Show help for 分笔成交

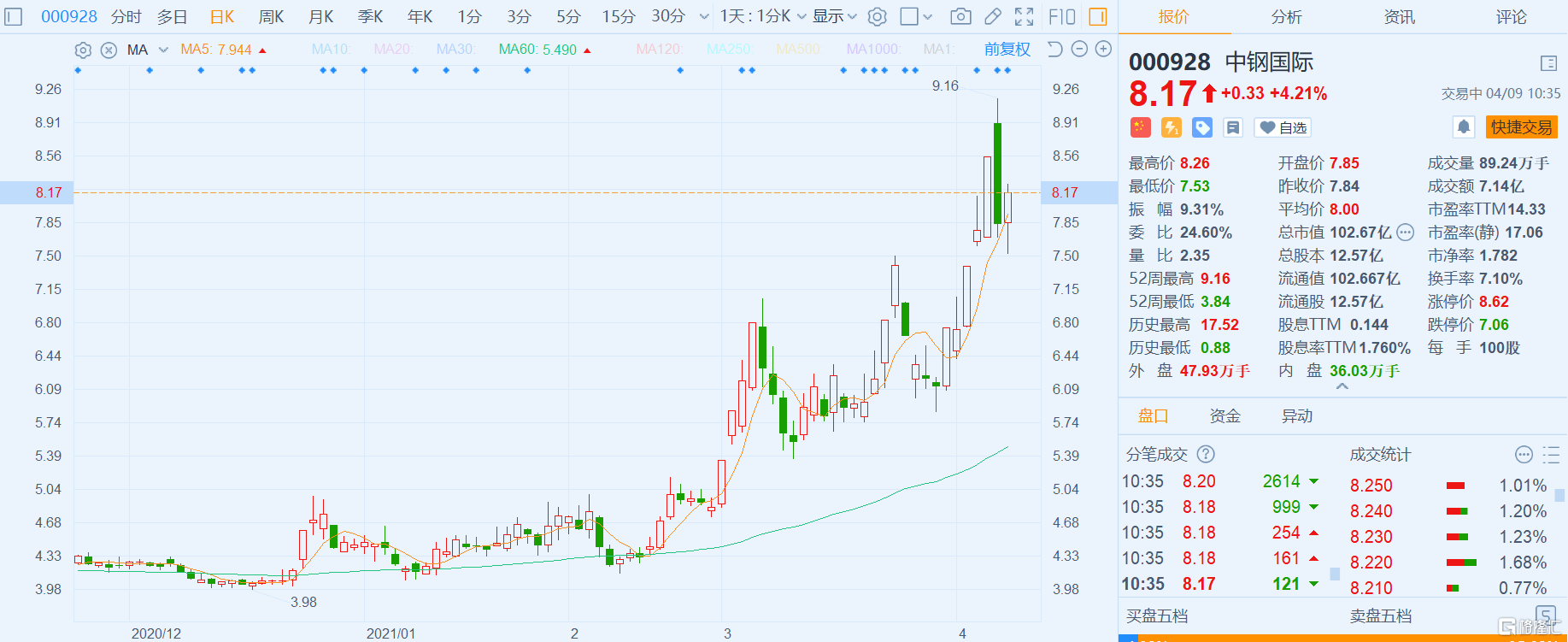click(x=1206, y=454)
